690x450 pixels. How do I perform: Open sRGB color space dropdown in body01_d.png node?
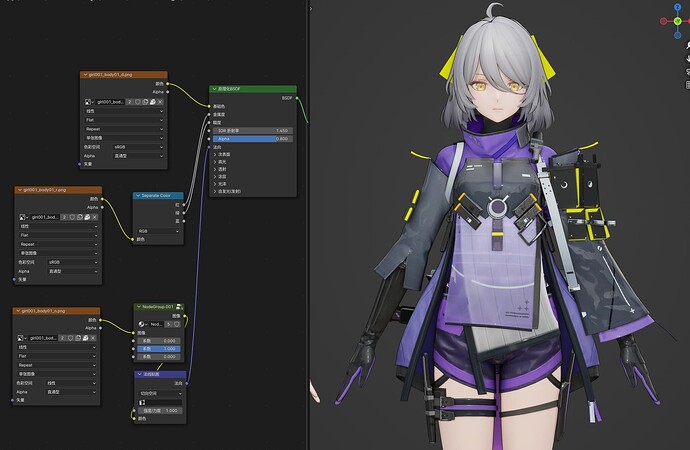click(138, 147)
